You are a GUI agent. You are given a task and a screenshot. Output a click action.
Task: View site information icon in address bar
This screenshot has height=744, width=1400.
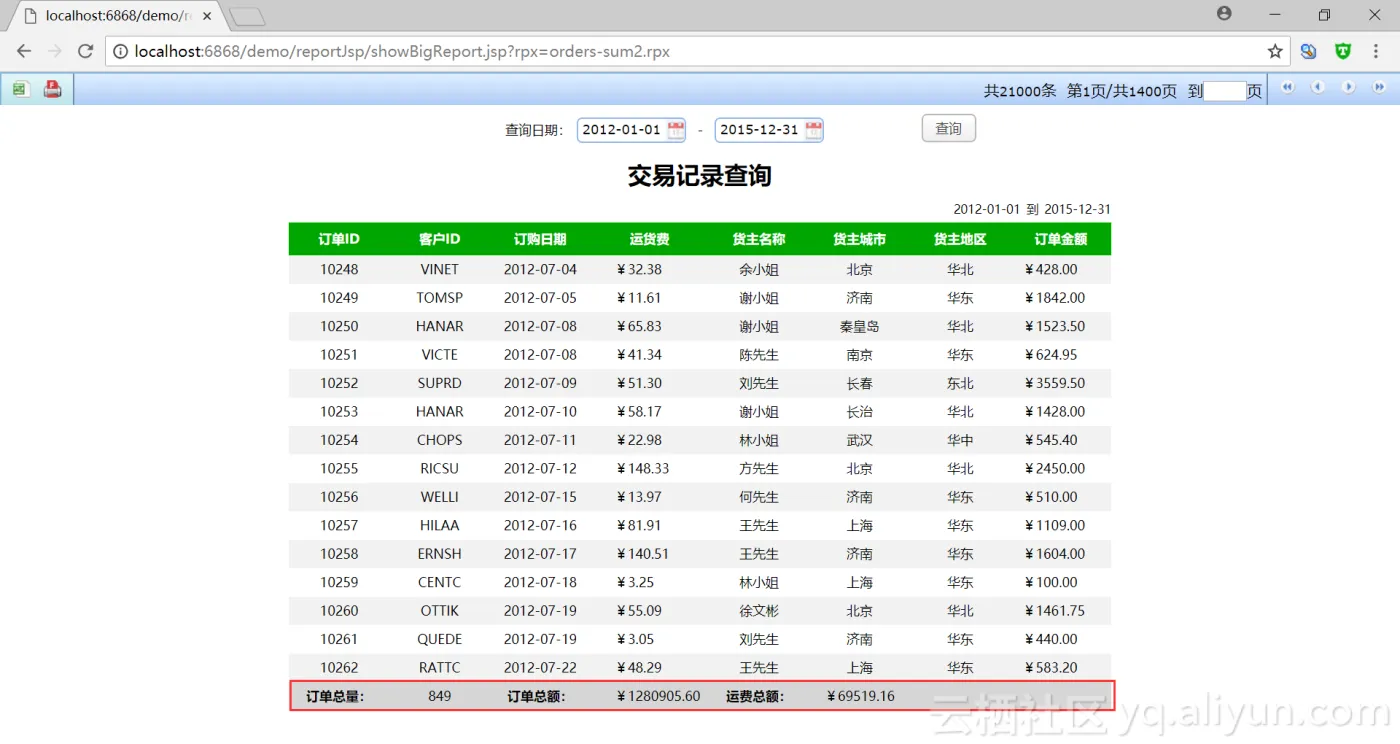click(119, 51)
